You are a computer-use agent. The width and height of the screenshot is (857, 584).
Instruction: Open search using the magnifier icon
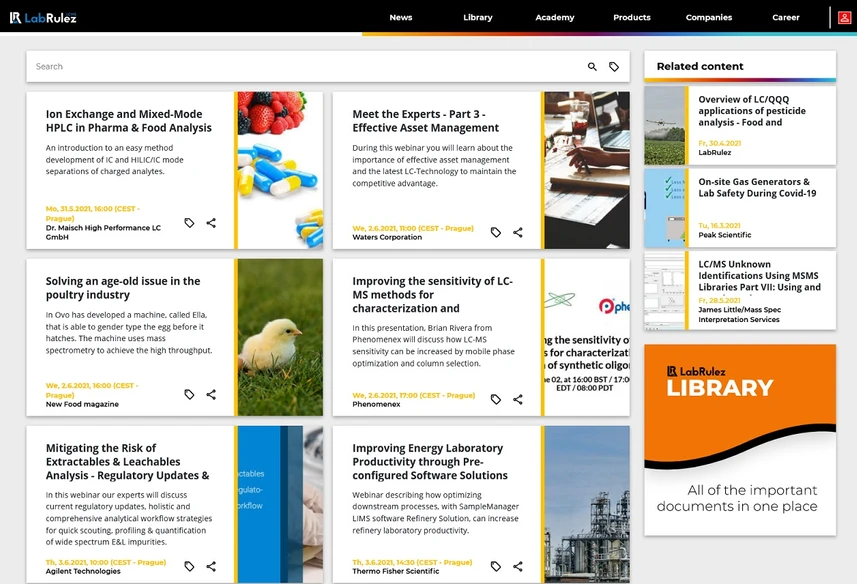(x=592, y=66)
